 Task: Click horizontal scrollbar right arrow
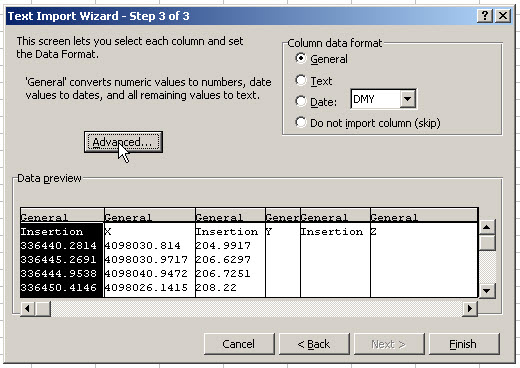point(470,309)
